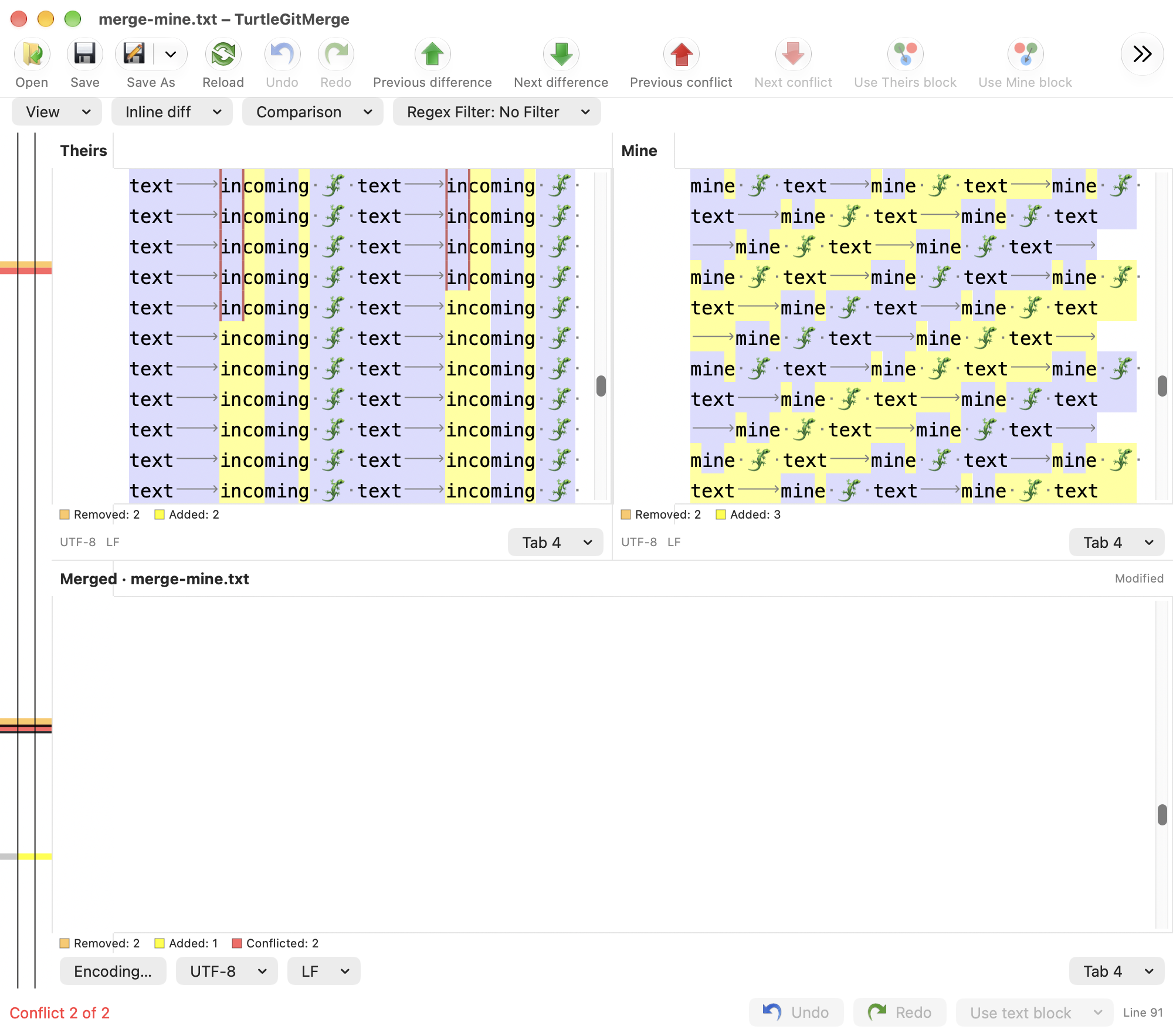The image size is (1173, 1036).
Task: Click the bottom Redo button
Action: 900,1013
